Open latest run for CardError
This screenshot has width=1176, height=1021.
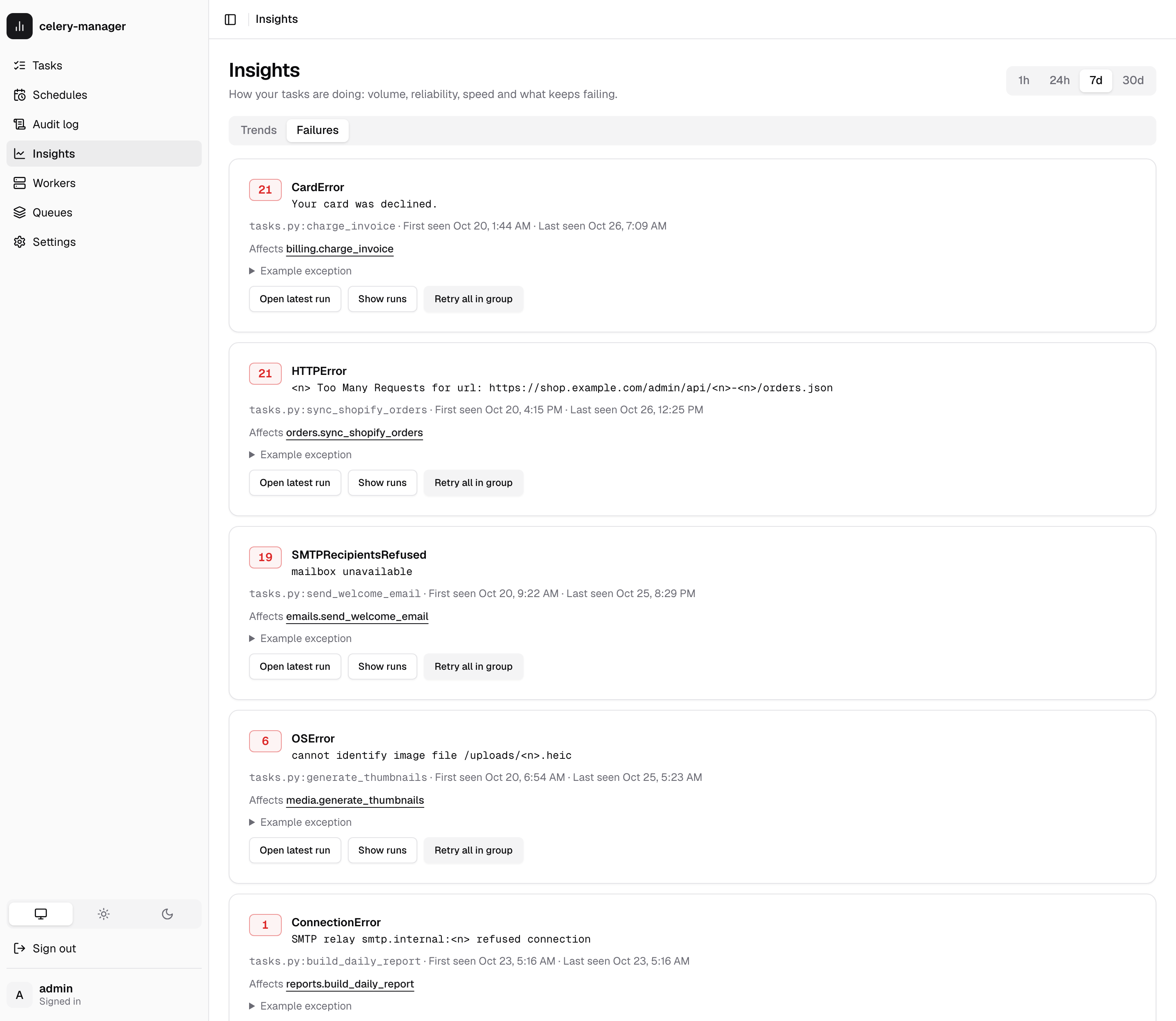point(294,299)
